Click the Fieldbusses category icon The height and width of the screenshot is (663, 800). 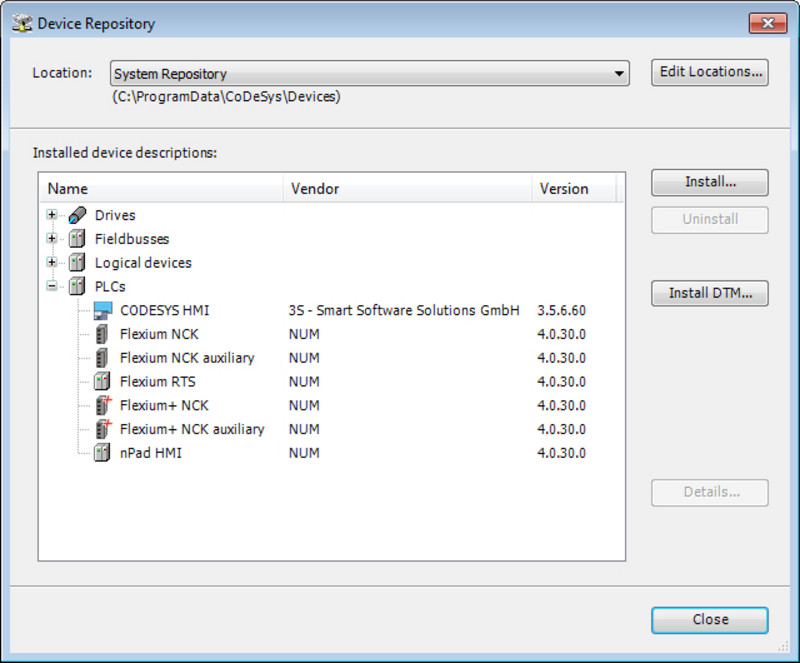(x=77, y=239)
